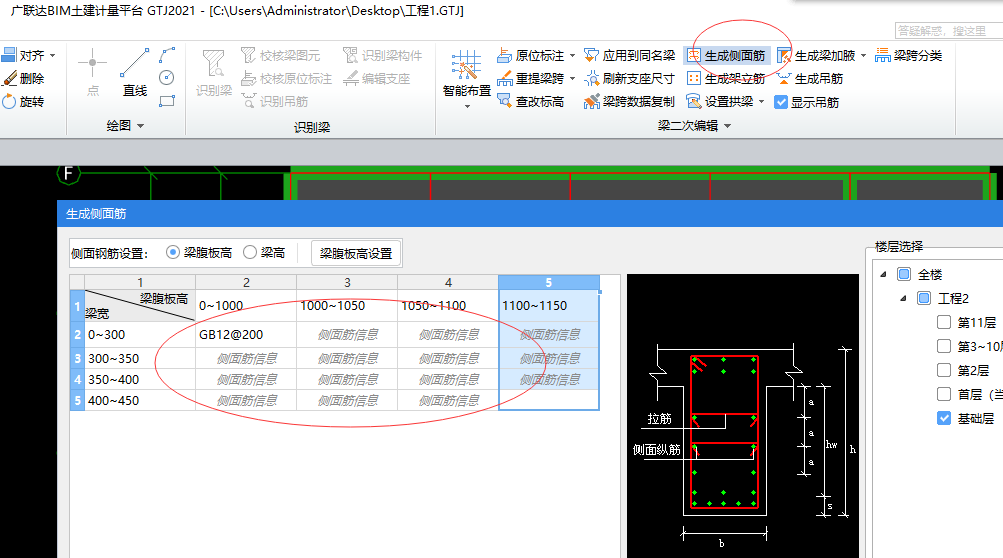Check the 工程2 checkbox
The height and width of the screenshot is (558, 1003).
pos(924,298)
